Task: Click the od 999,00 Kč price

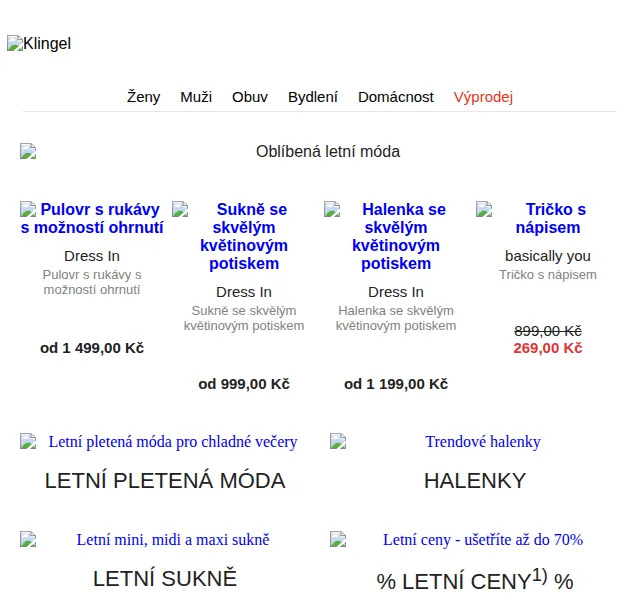Action: point(244,384)
